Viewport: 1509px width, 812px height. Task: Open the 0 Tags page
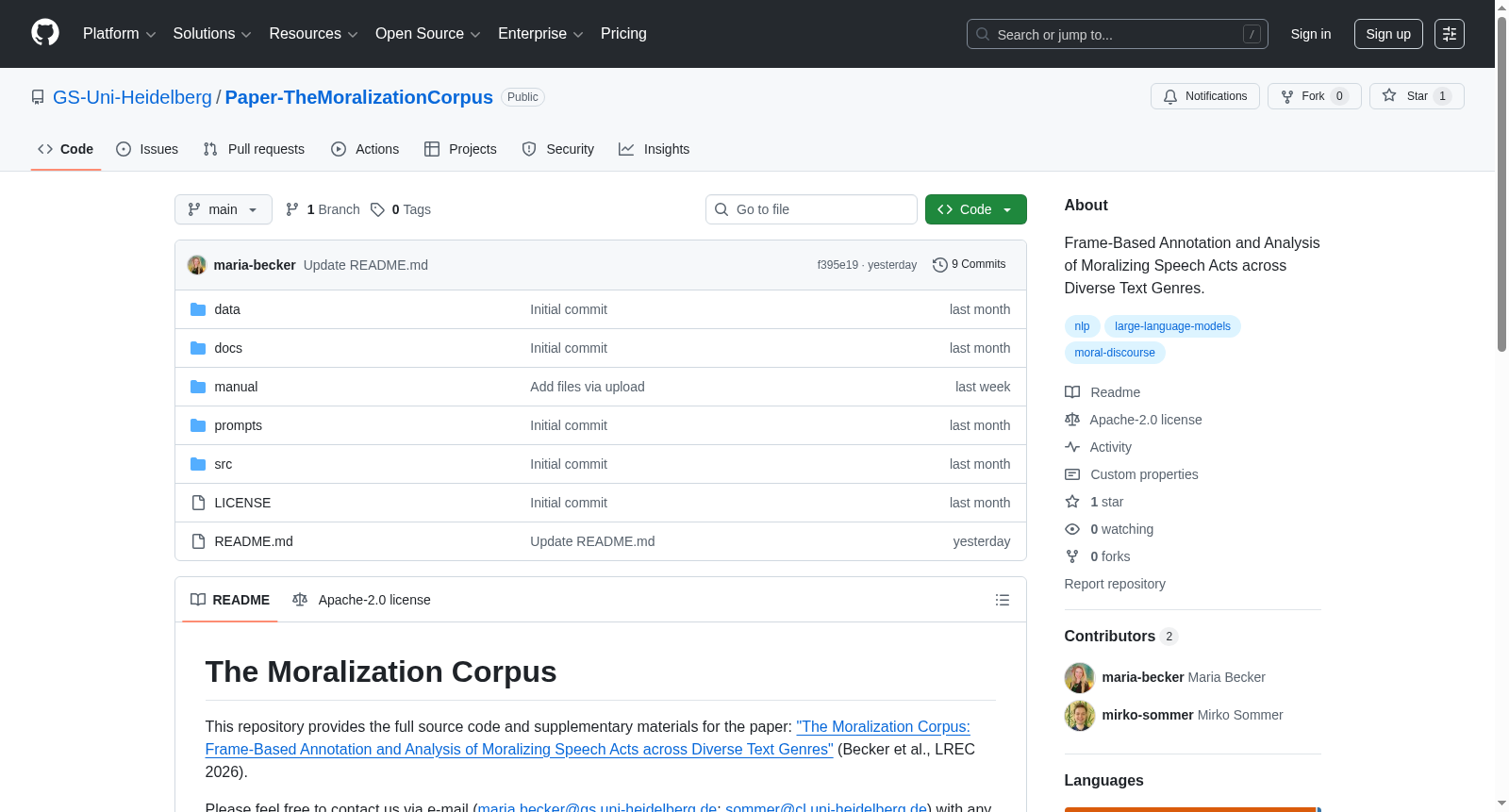(401, 209)
